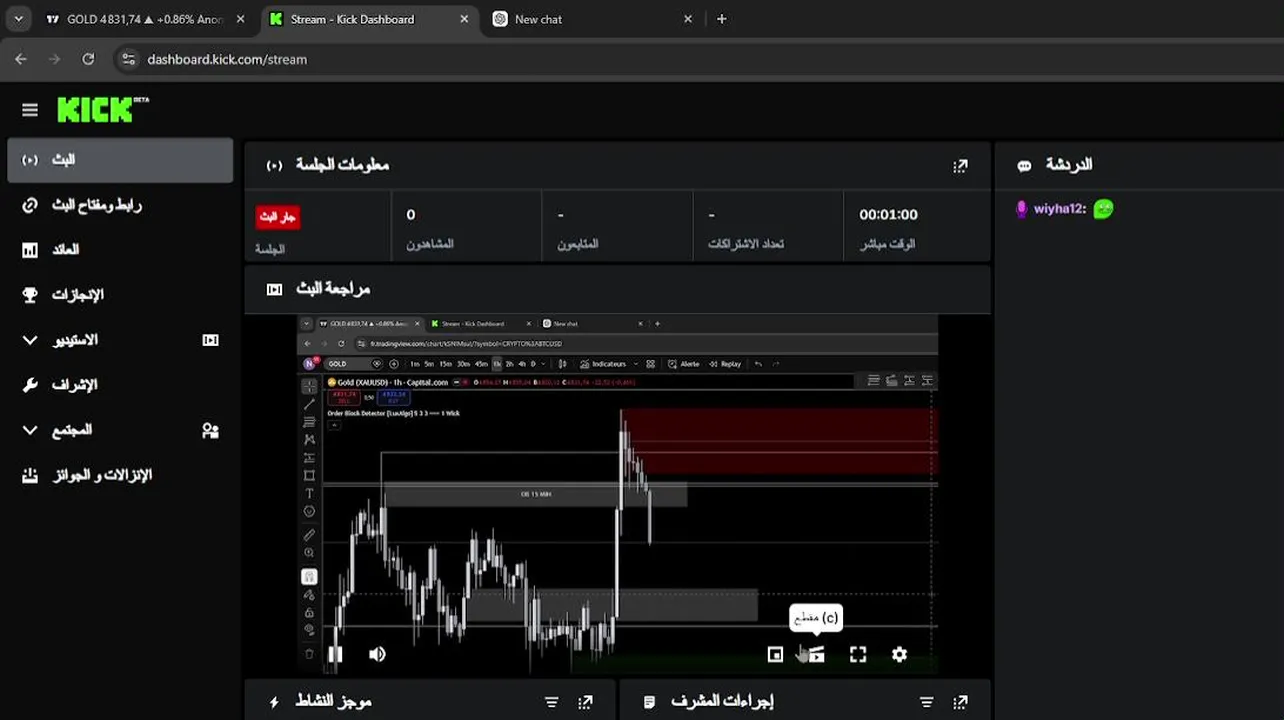Reload the dashboard page
Screen dimensions: 1284x720
point(88,59)
